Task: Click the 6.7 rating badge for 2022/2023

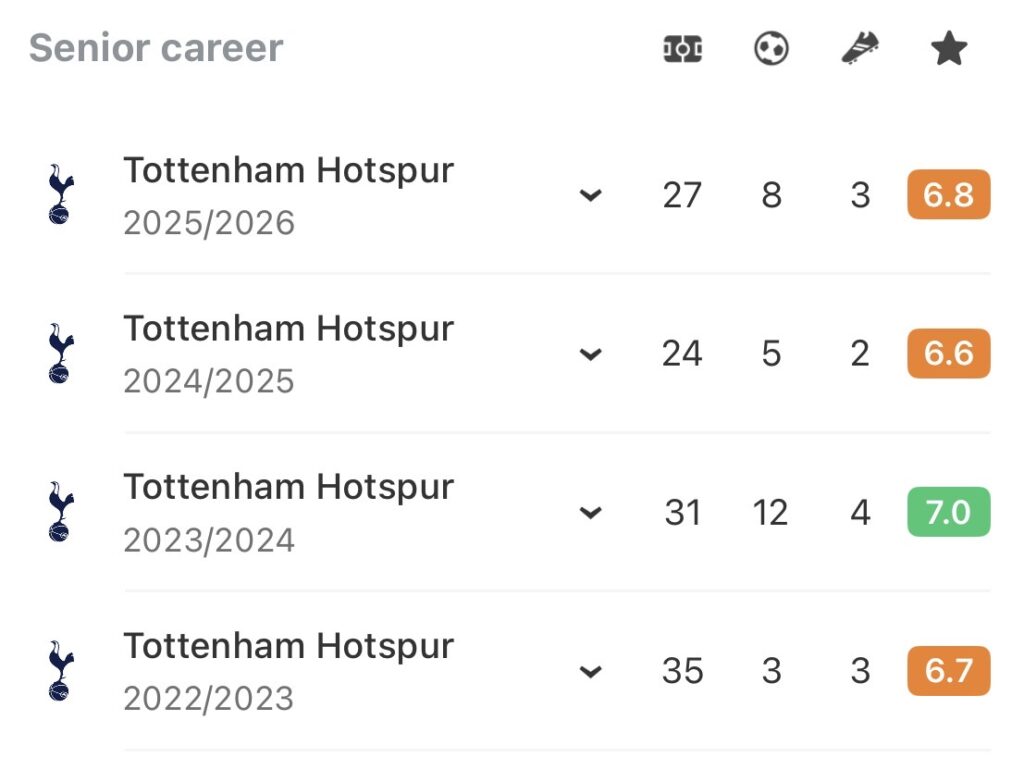Action: (x=947, y=670)
